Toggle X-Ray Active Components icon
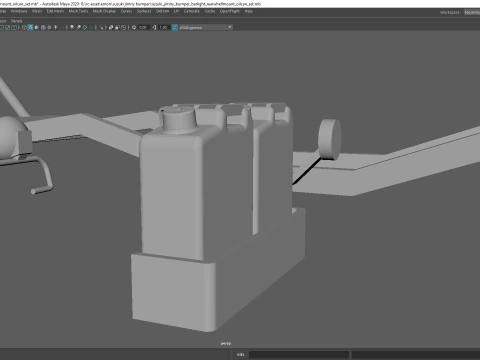 click(x=117, y=27)
